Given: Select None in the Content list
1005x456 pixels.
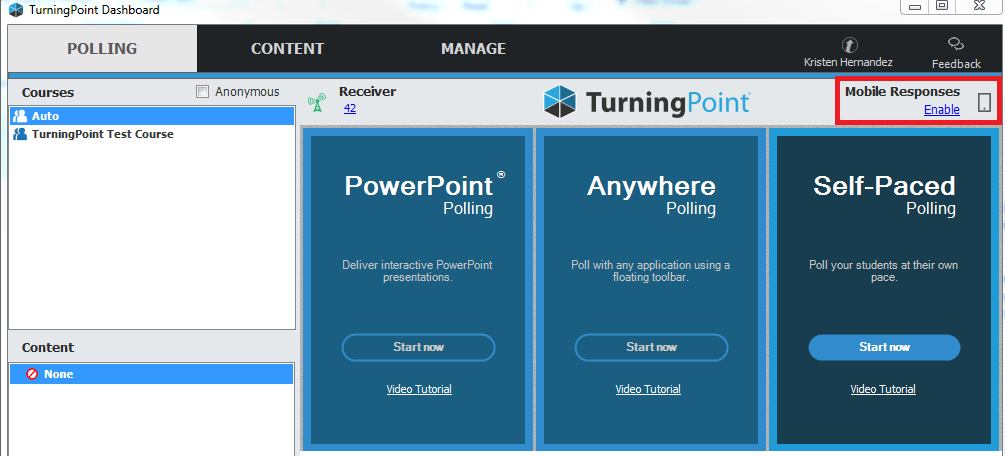Looking at the screenshot, I should click(x=152, y=374).
